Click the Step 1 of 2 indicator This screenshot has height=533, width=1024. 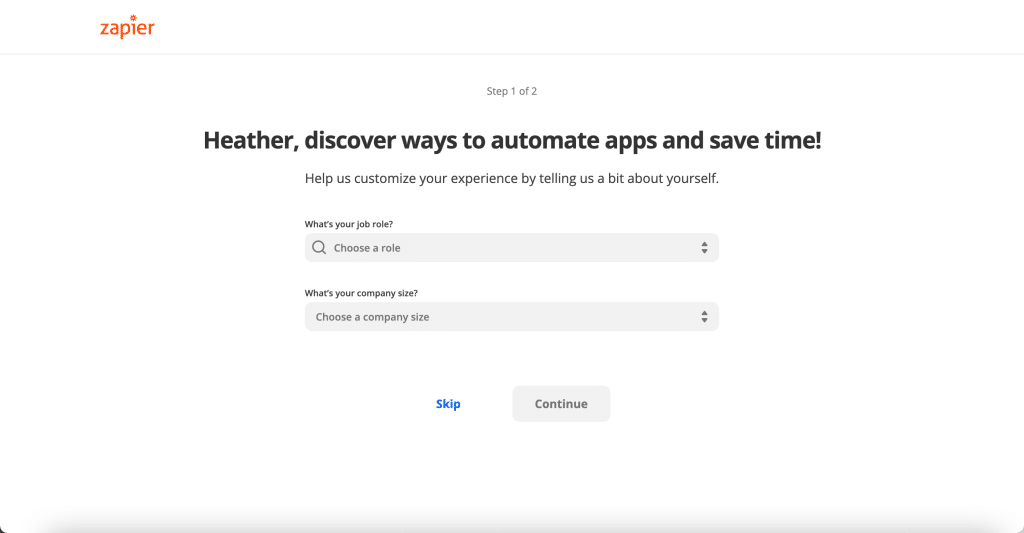click(x=511, y=91)
